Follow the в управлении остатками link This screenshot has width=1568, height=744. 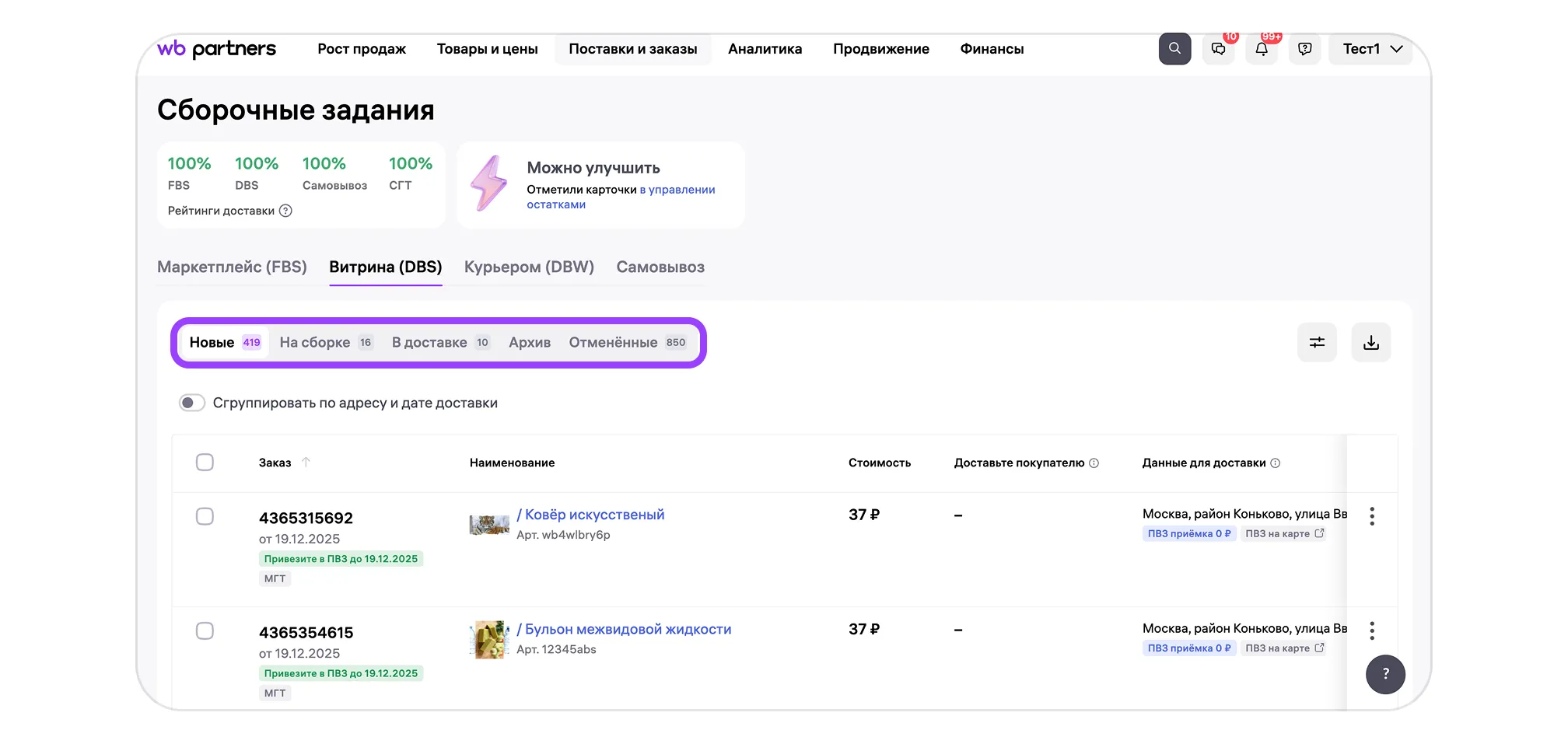[x=677, y=190]
